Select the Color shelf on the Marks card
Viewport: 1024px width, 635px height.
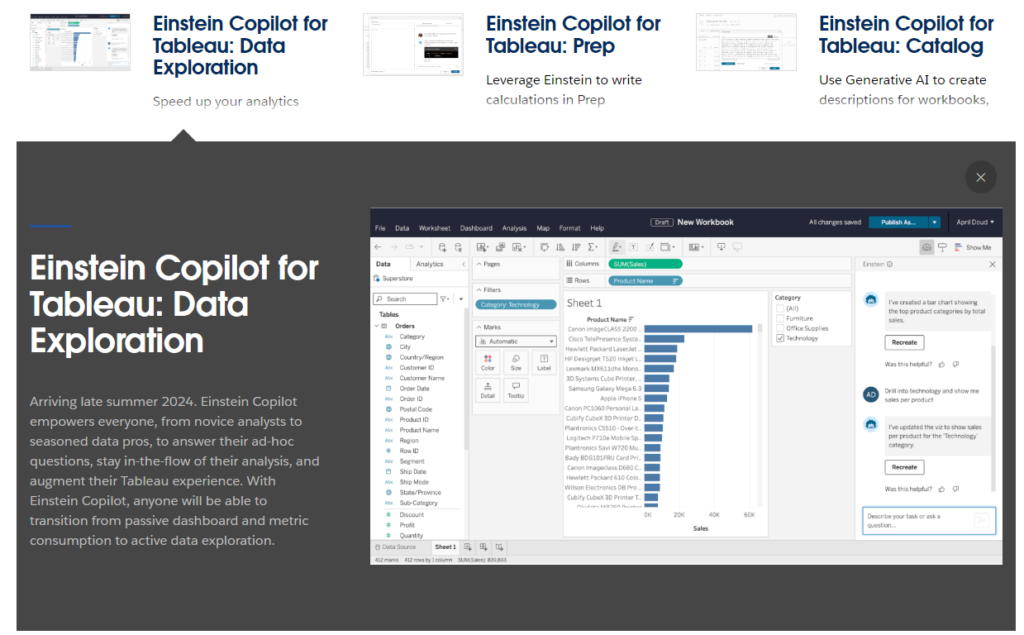(488, 363)
